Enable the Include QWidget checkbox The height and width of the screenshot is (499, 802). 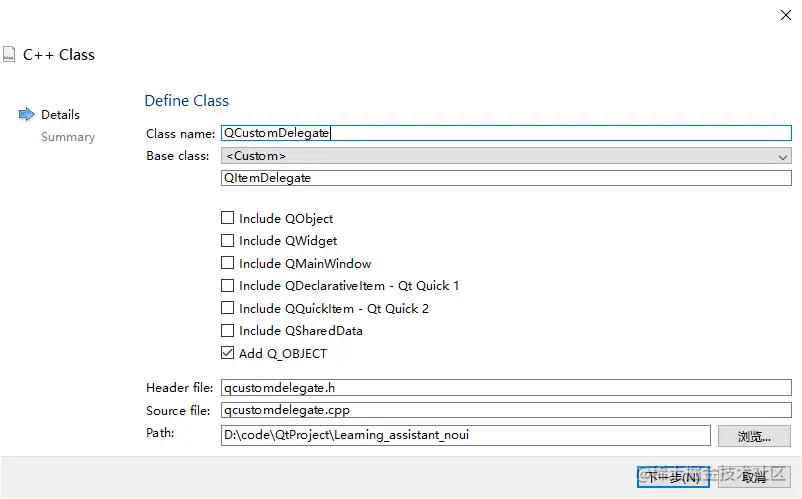(x=228, y=240)
